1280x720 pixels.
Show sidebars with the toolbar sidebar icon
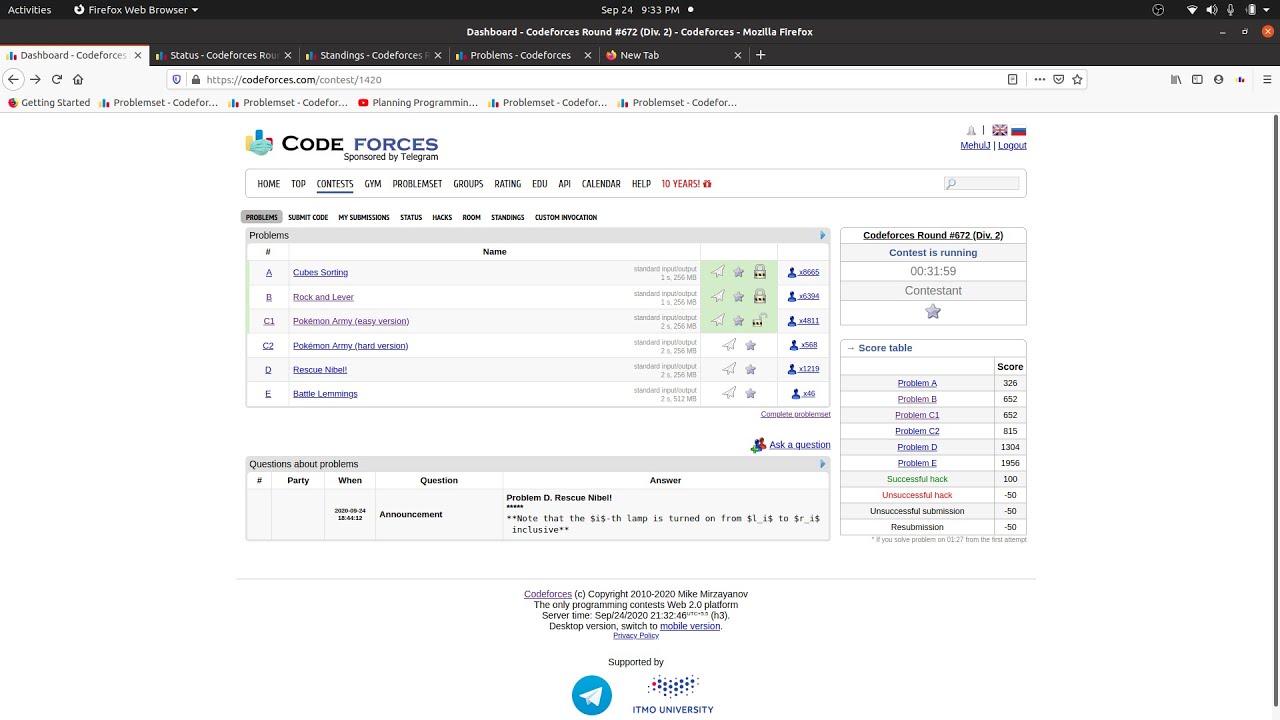point(1197,79)
